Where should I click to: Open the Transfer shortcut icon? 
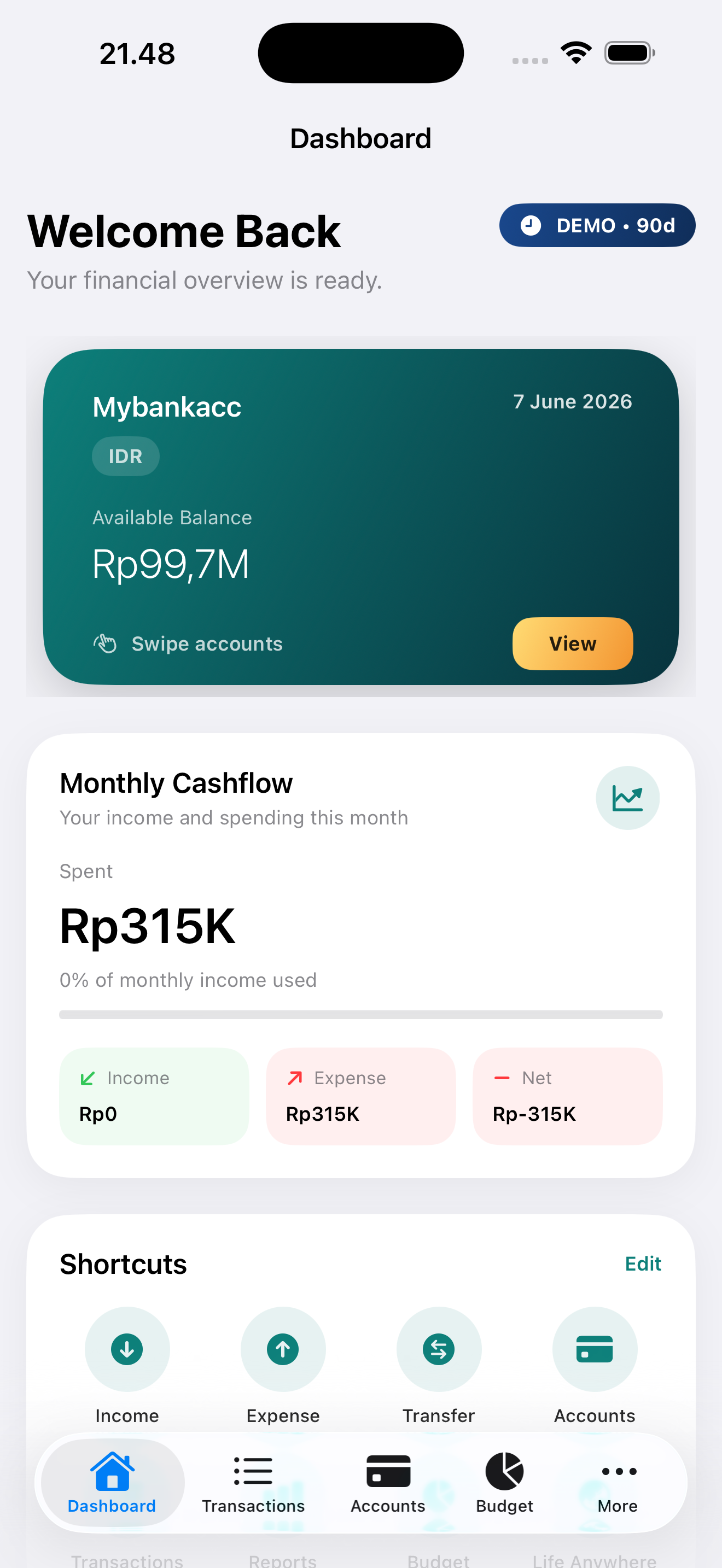(x=438, y=1349)
